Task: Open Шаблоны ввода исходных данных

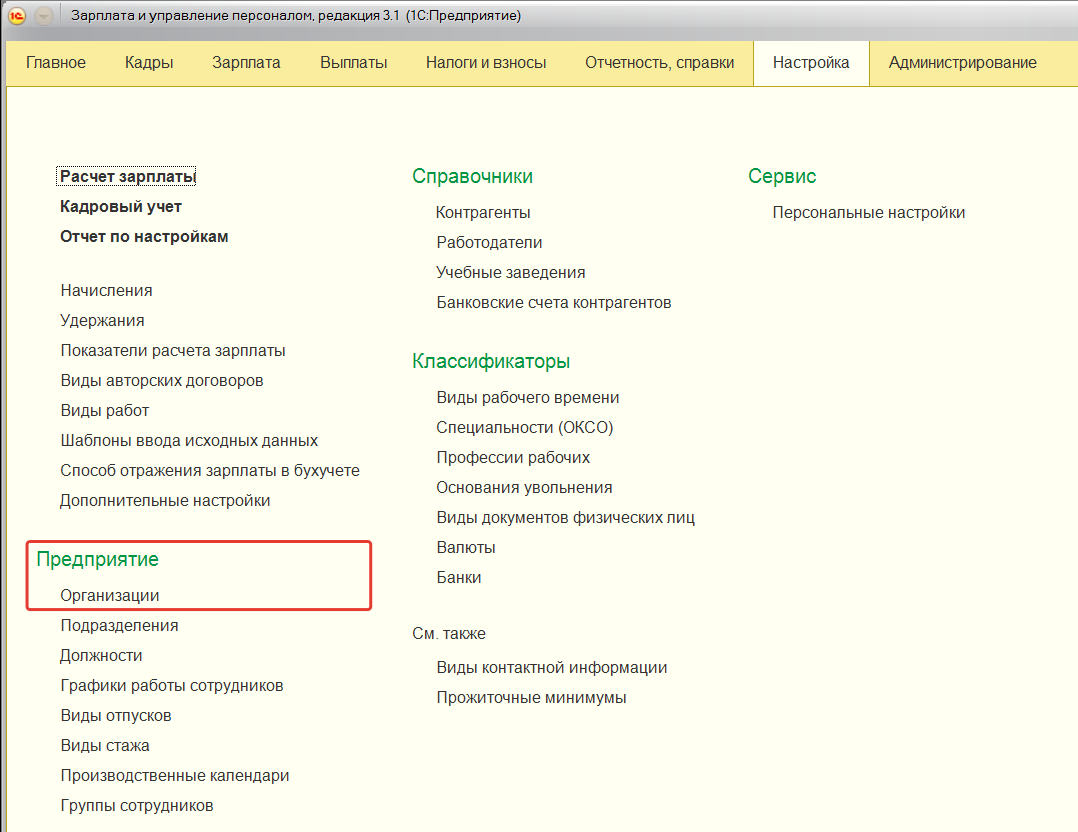Action: 190,440
